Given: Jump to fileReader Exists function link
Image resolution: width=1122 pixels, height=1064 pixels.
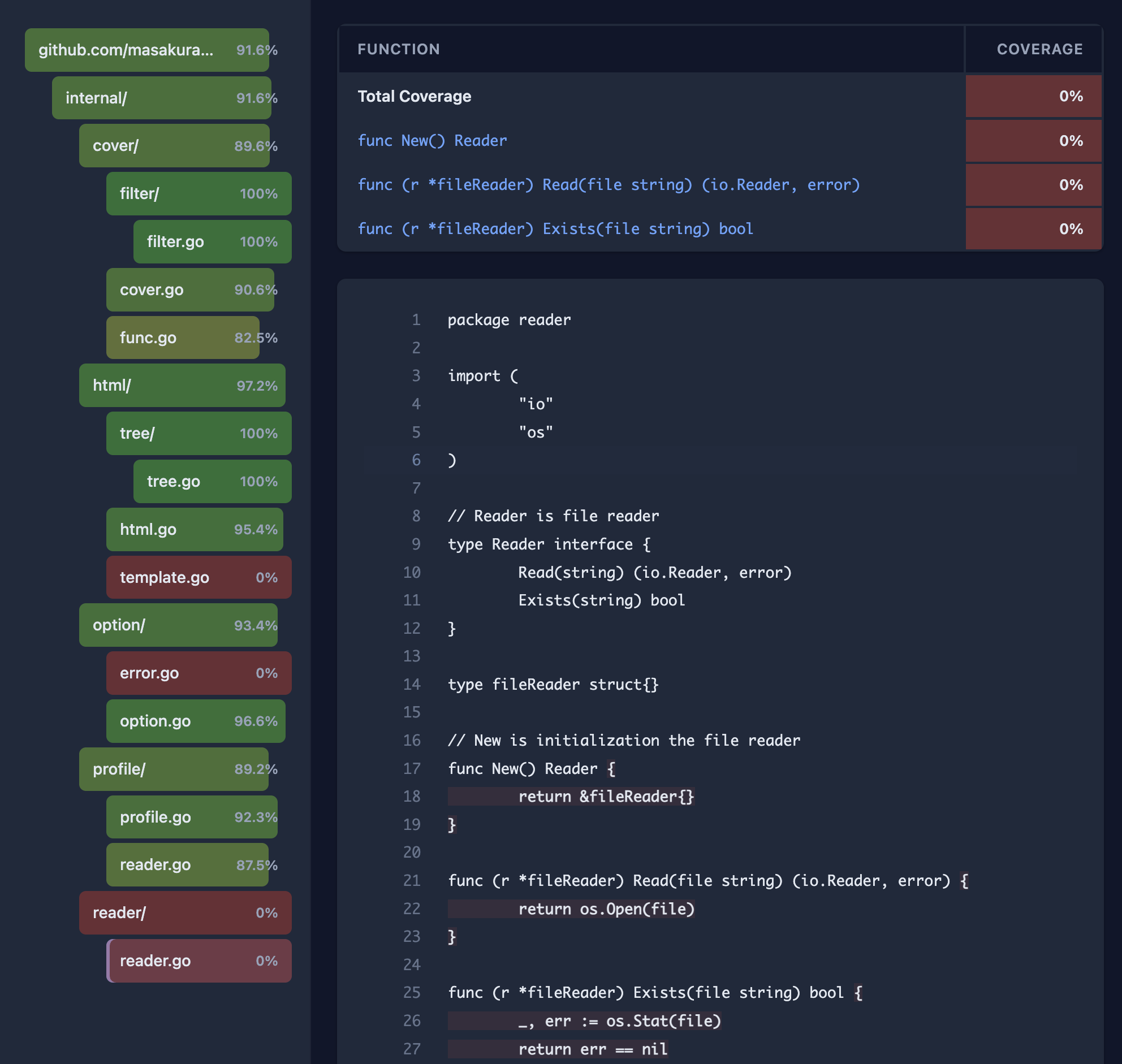Looking at the screenshot, I should tap(555, 228).
